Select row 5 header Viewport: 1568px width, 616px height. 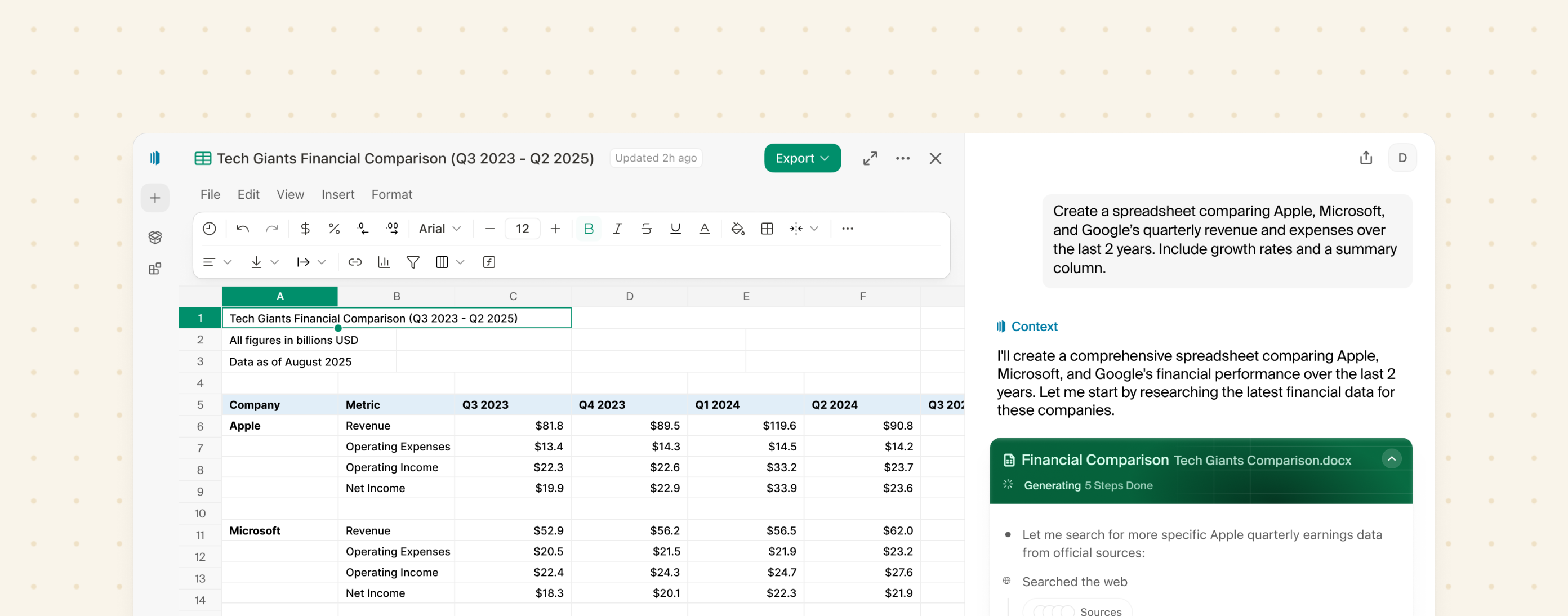(199, 405)
